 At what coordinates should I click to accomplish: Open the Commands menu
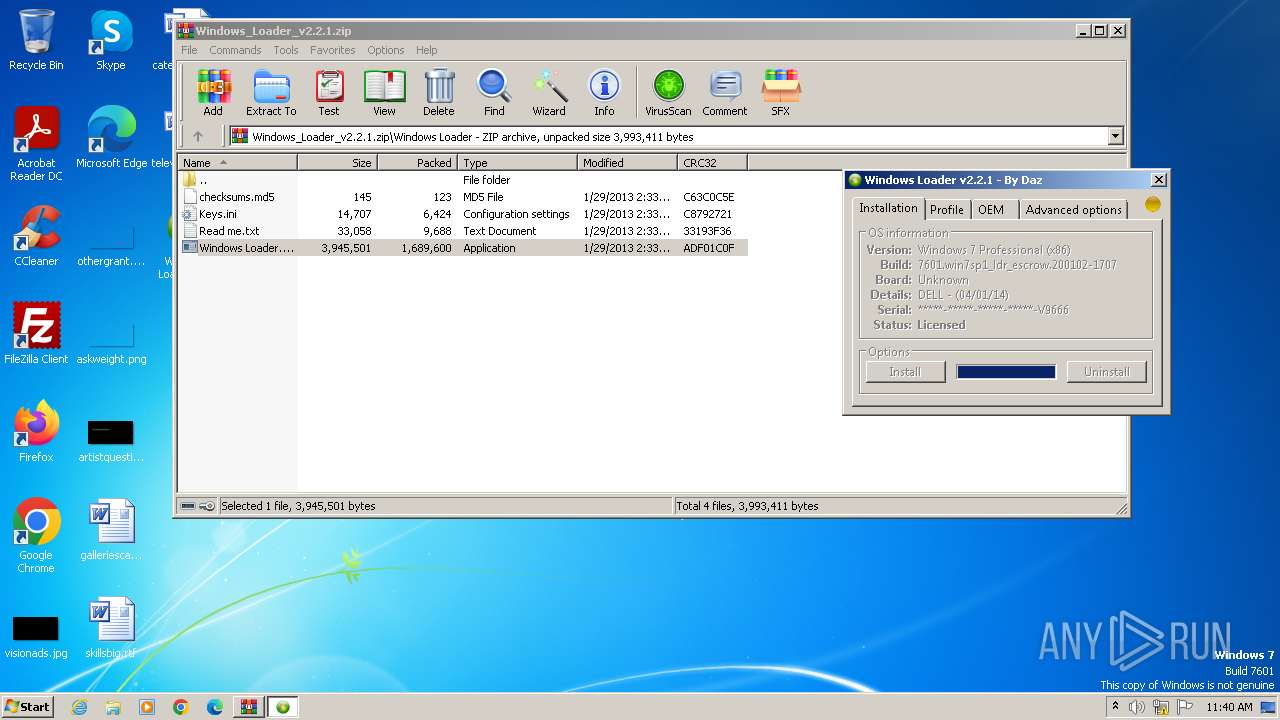[x=235, y=50]
